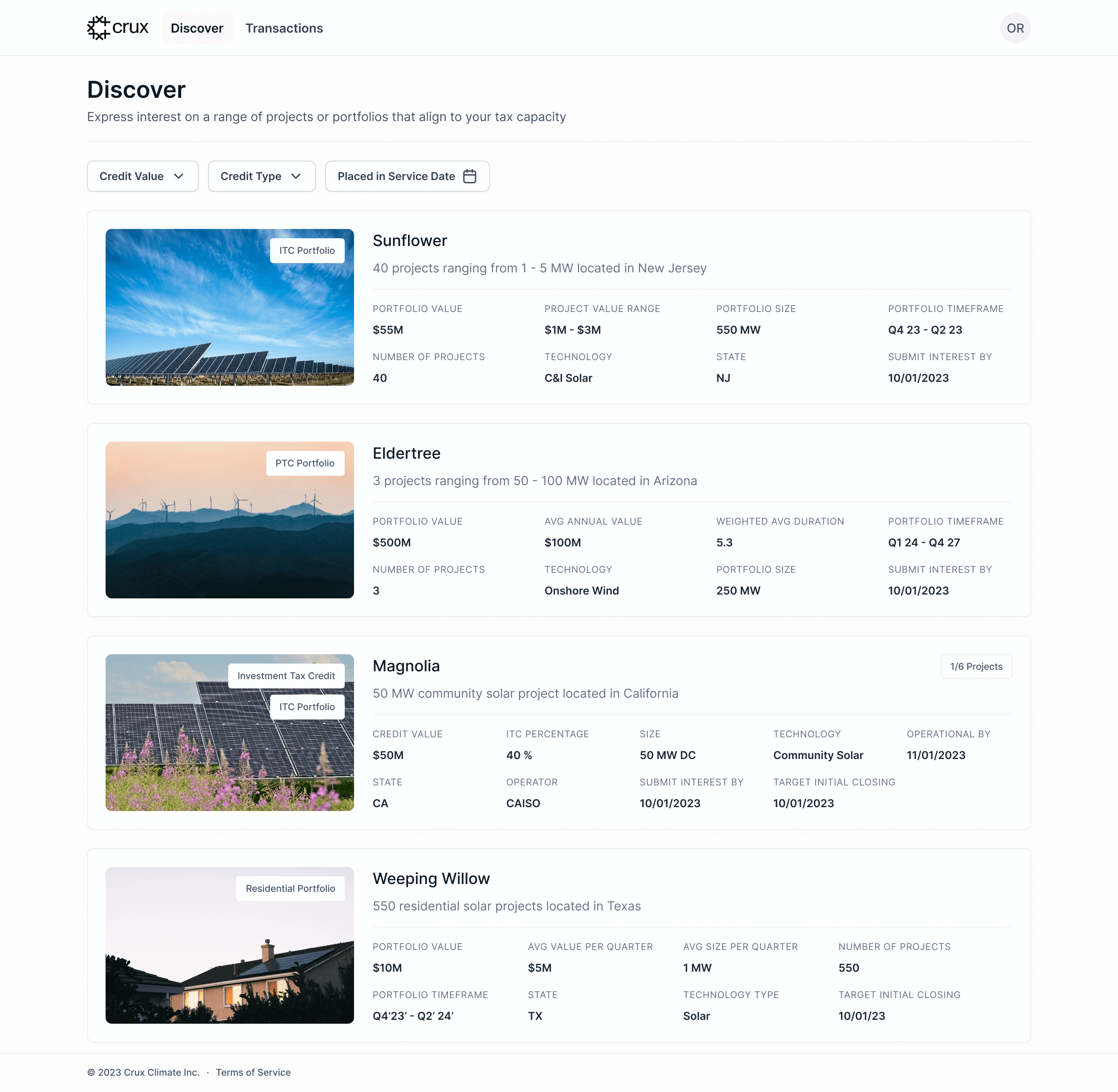Click the Residential Portfolio tag

tap(290, 888)
